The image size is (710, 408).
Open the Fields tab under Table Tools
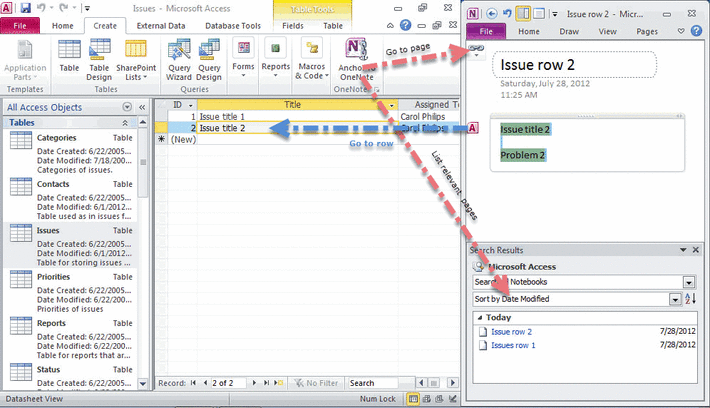293,26
